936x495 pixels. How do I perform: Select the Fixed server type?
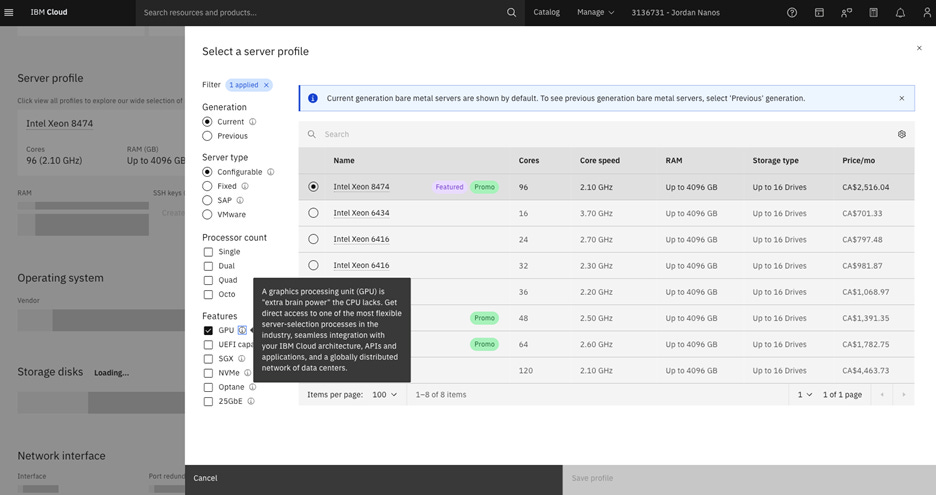[x=207, y=186]
